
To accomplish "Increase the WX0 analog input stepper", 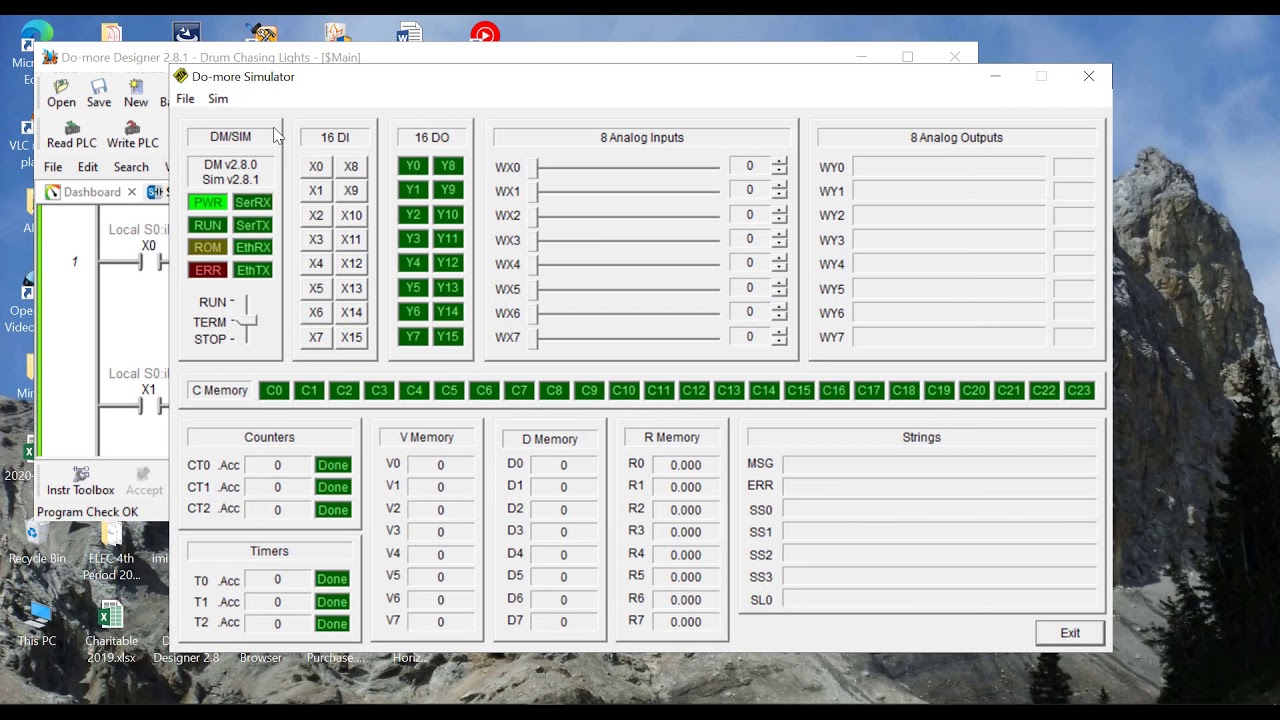I will click(x=780, y=162).
